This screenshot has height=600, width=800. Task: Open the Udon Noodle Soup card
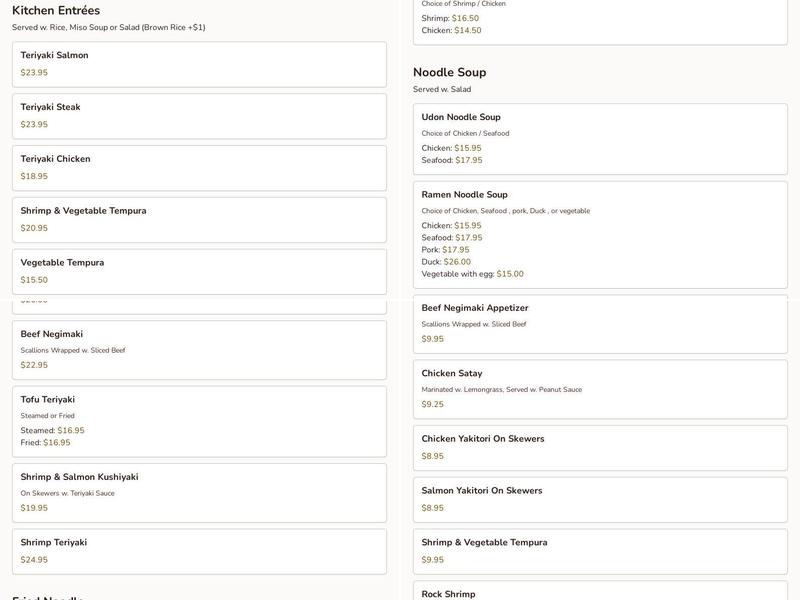[x=600, y=138]
